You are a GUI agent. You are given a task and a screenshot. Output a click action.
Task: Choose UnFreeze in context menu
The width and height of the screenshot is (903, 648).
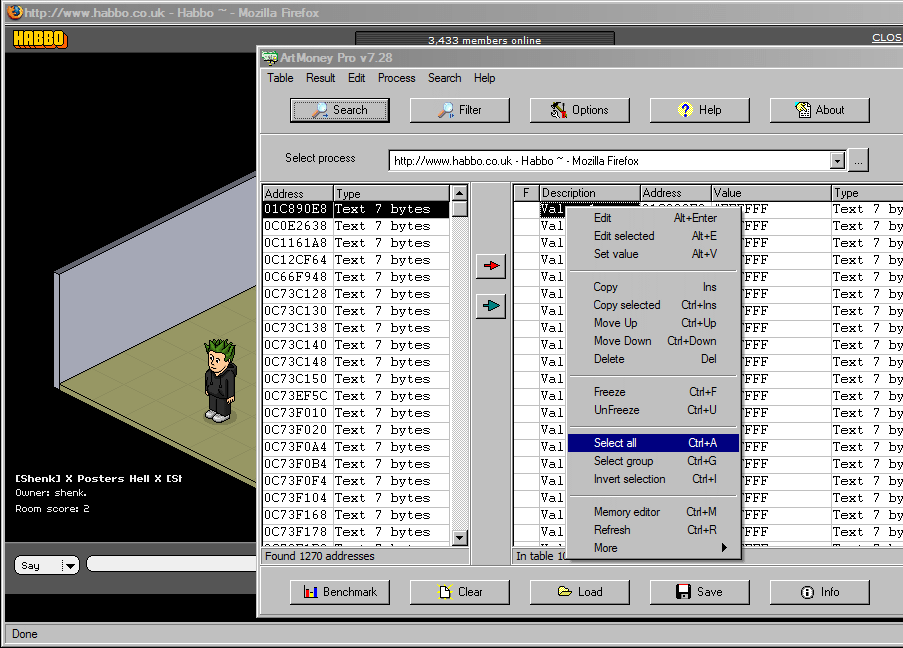point(654,410)
